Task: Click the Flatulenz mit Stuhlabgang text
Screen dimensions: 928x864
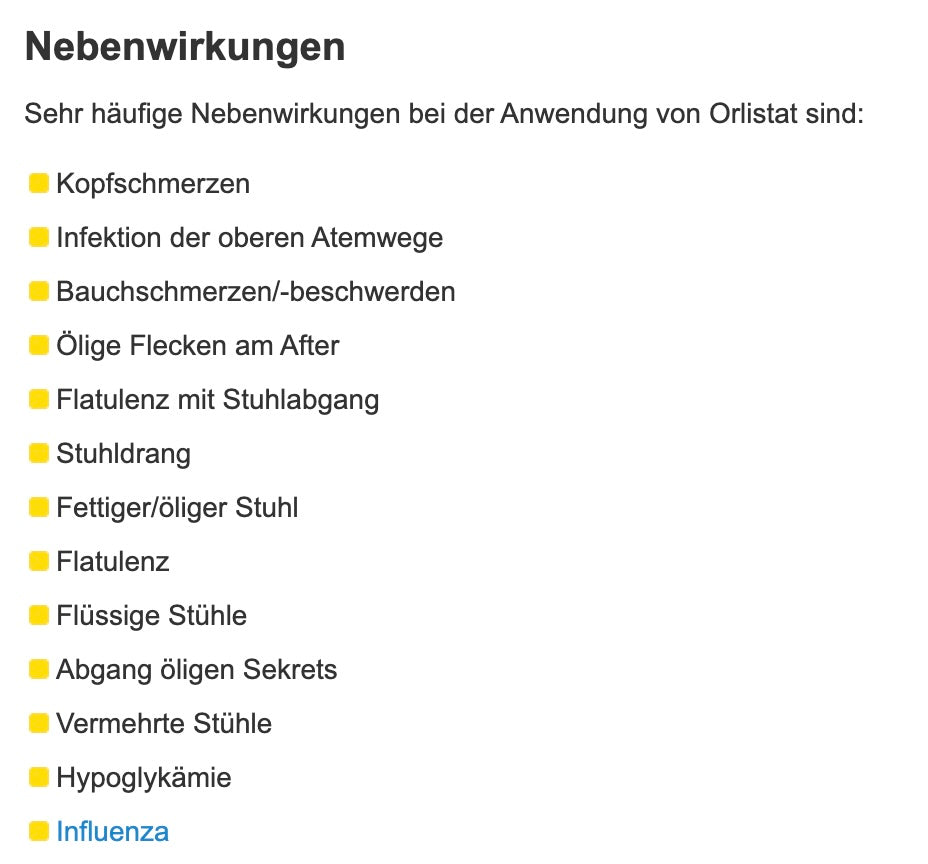Action: tap(217, 399)
